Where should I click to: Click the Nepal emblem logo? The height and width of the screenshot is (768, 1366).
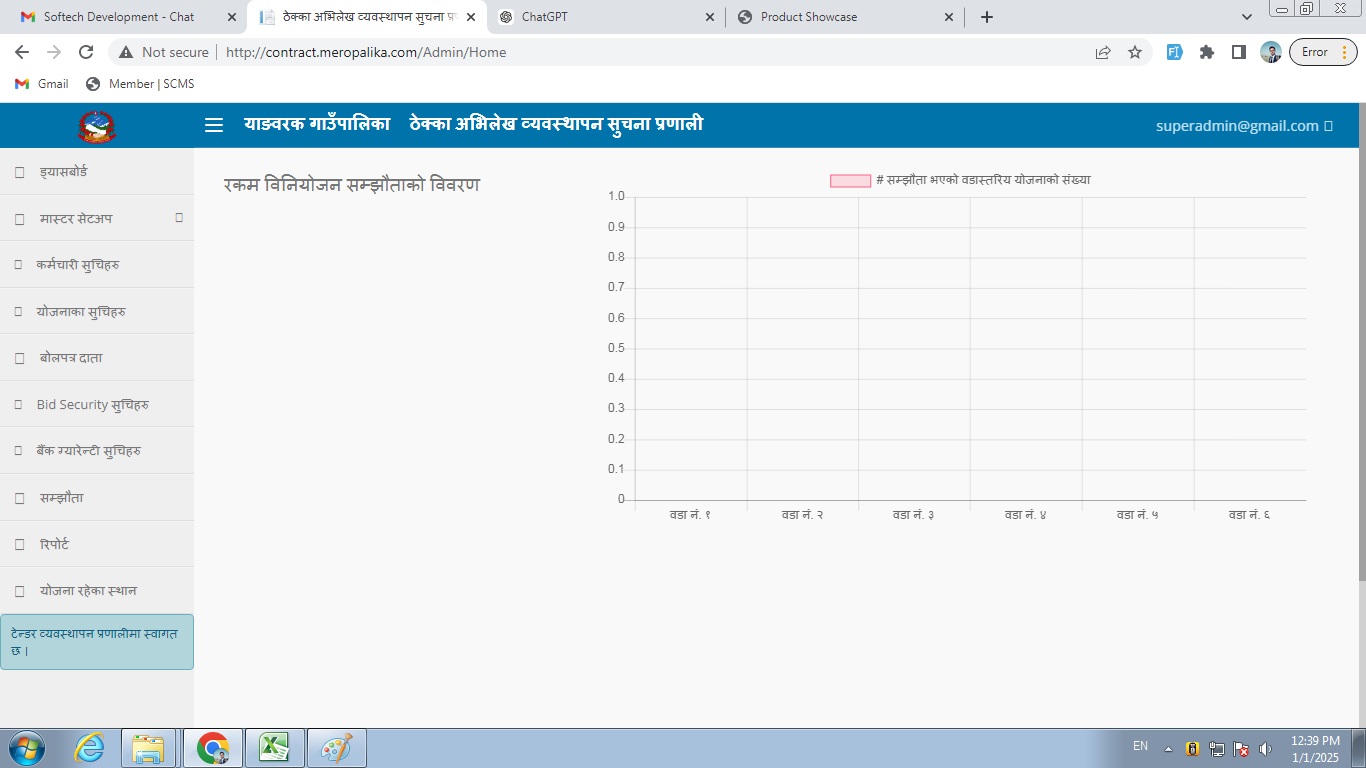point(96,127)
